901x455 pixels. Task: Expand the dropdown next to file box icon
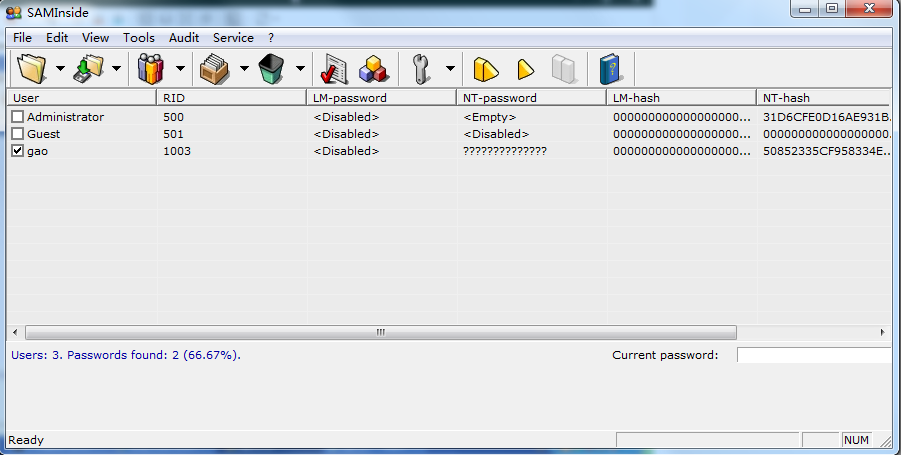click(x=244, y=68)
